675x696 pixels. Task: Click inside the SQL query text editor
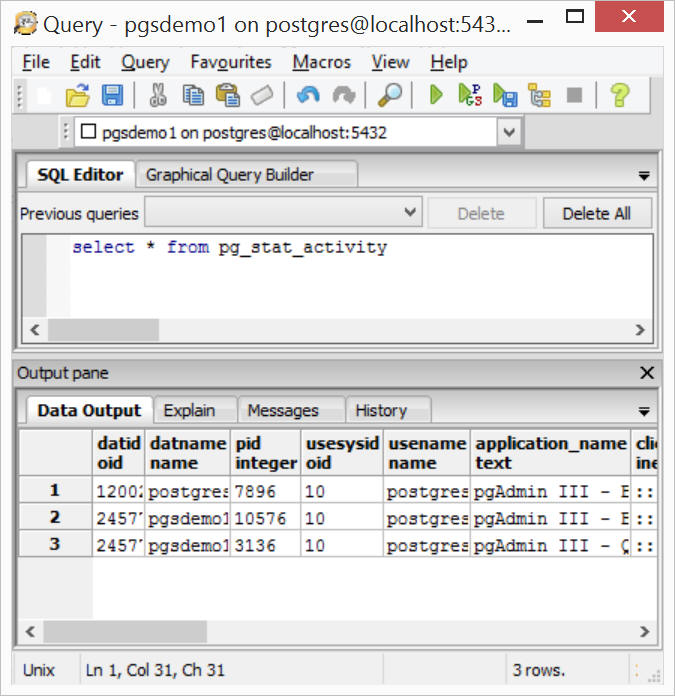(x=361, y=277)
